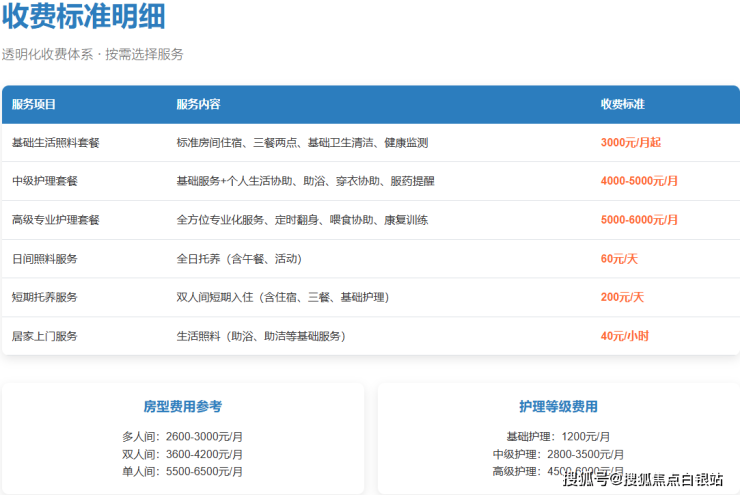Click the 单人间 5500-6500元/月 line
740x495 pixels.
coord(182,471)
